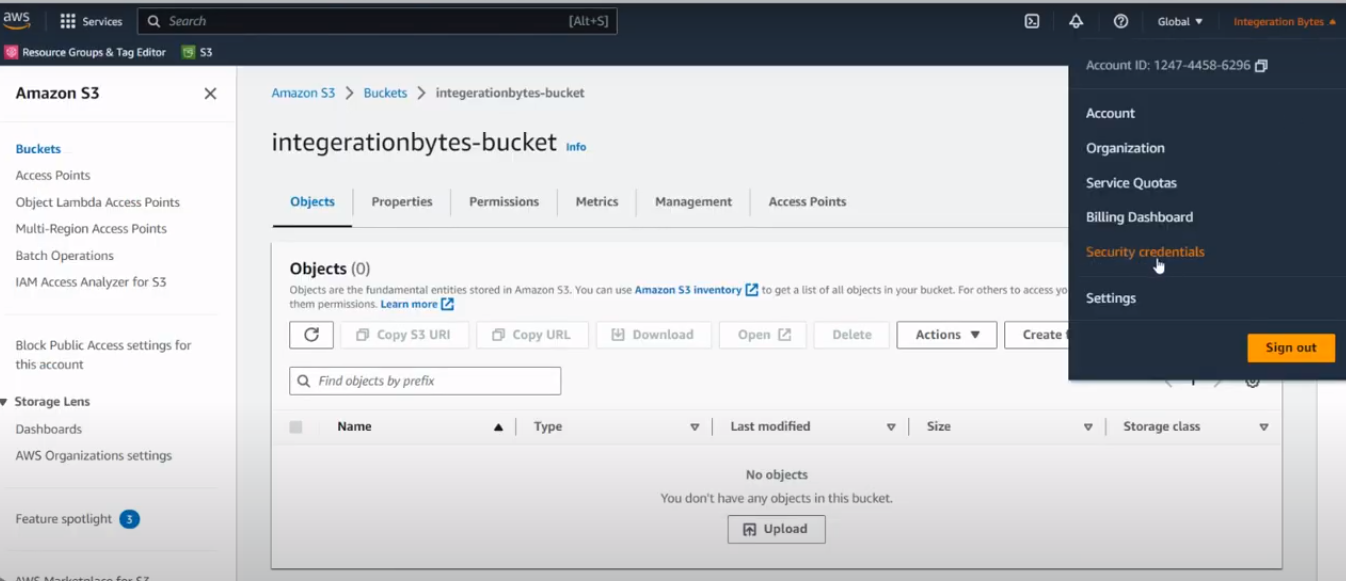Open the help question mark icon
This screenshot has height=581, width=1346.
(1121, 21)
